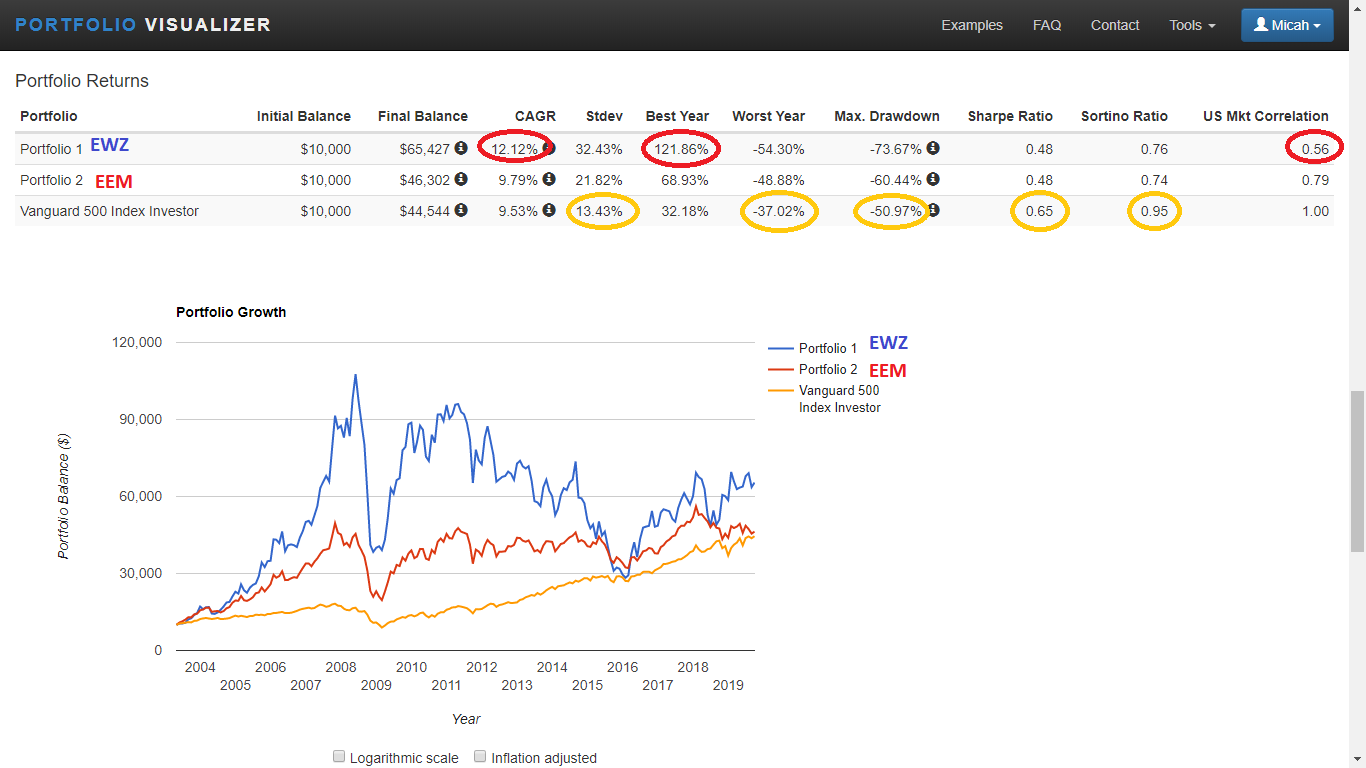The height and width of the screenshot is (768, 1366).
Task: Click the Portfolio 1 Max. Drawdown info icon
Action: tap(933, 148)
